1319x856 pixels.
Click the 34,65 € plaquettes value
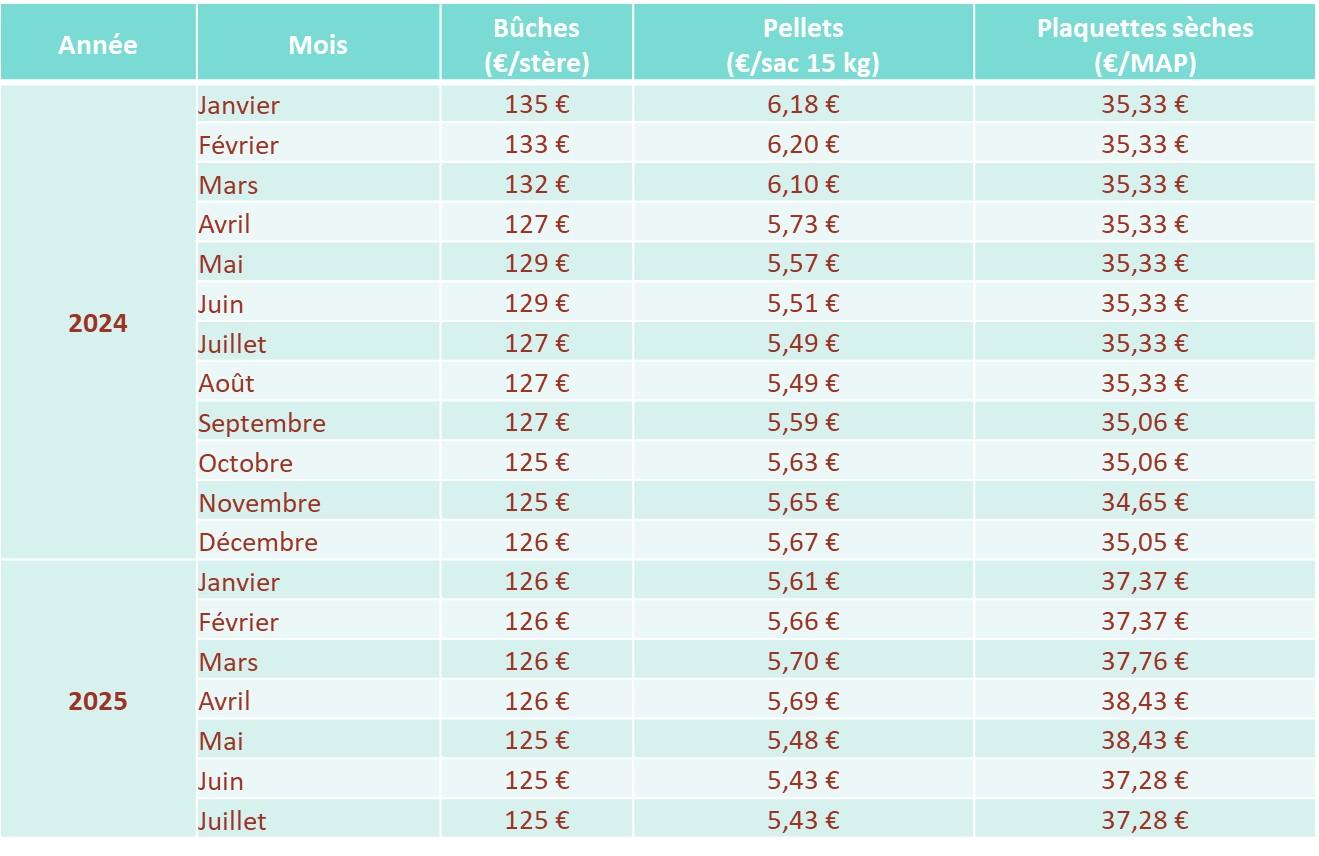tap(1145, 502)
